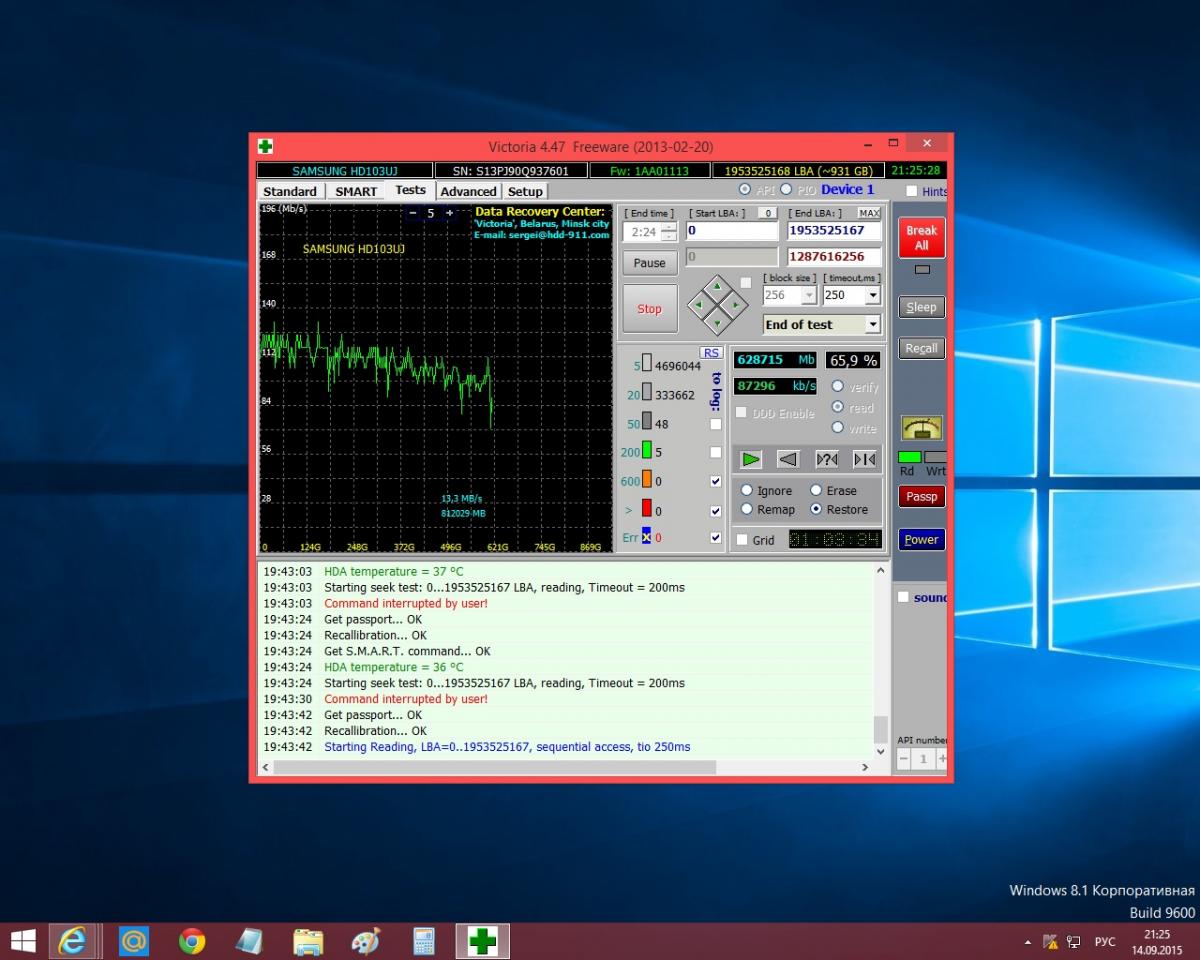
Task: Click the Stop button
Action: point(650,309)
